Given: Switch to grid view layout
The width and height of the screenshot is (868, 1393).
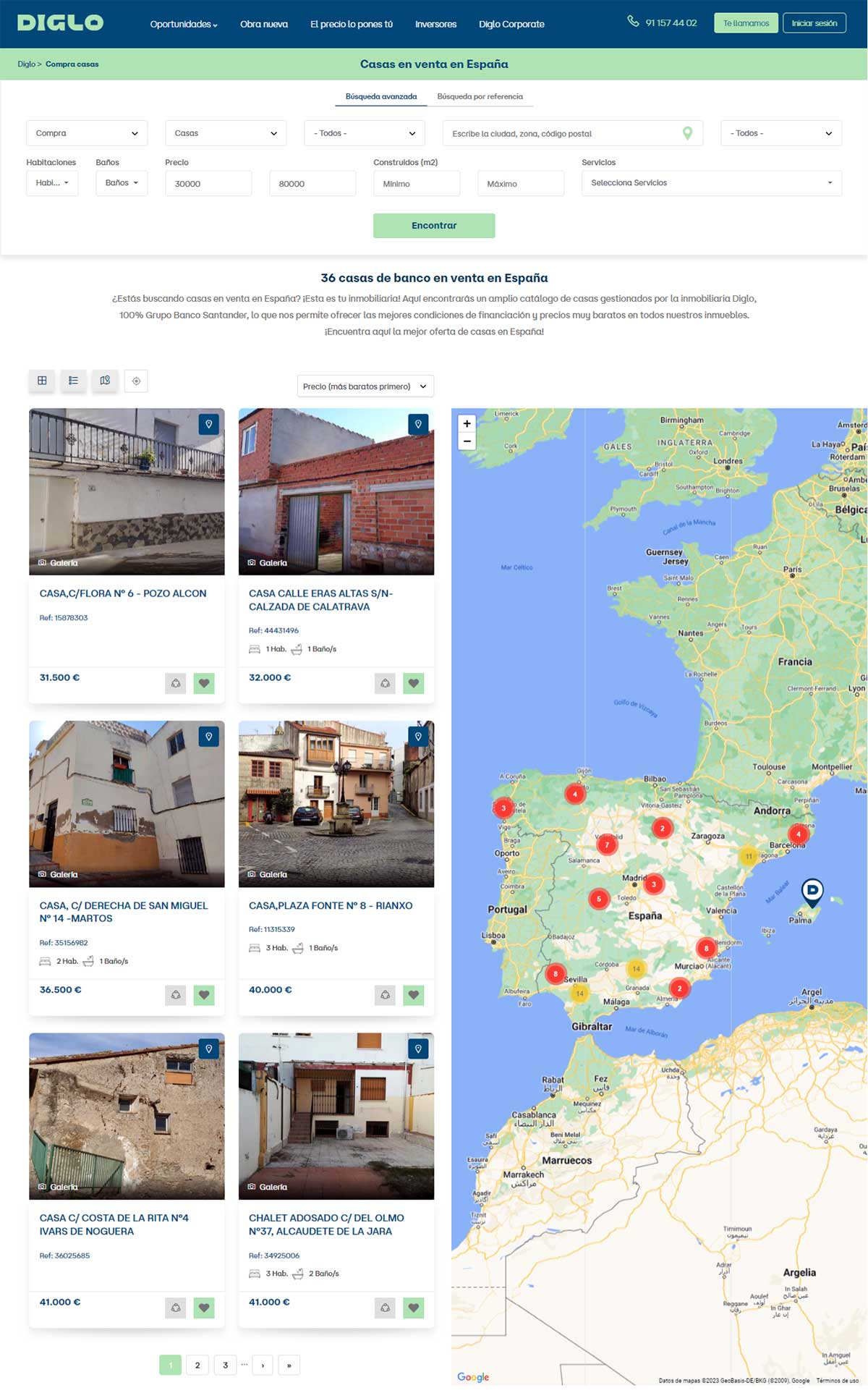Looking at the screenshot, I should click(x=42, y=381).
